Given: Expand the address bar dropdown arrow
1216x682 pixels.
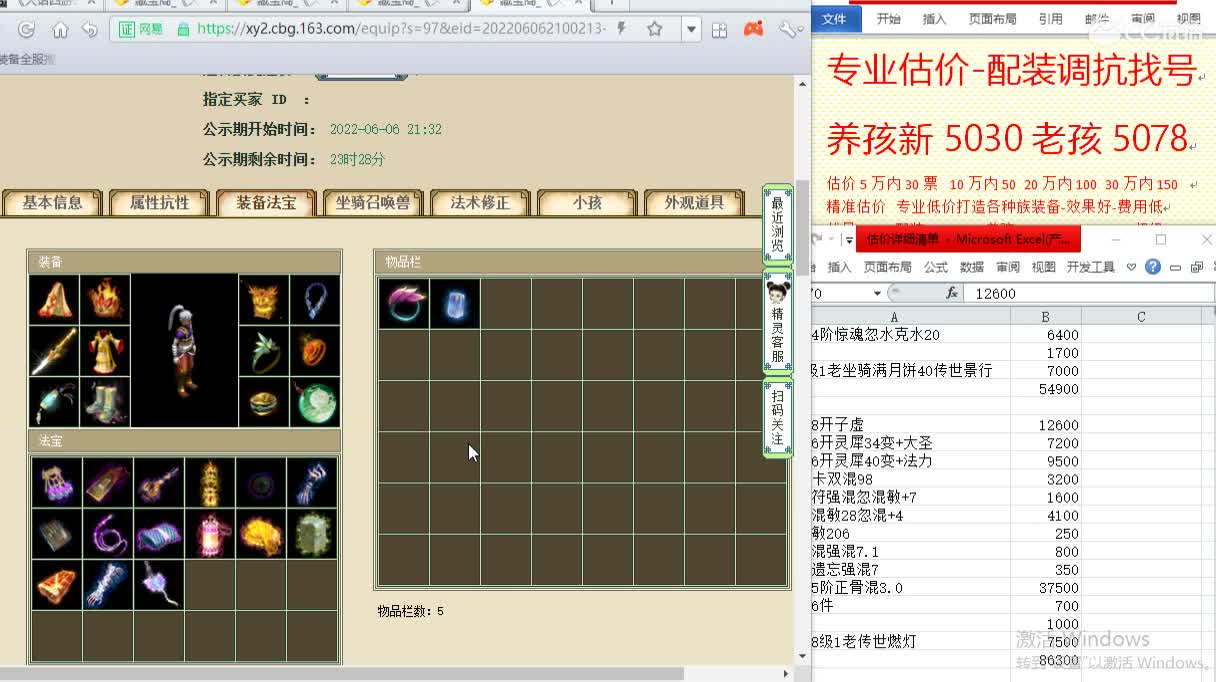Looking at the screenshot, I should [x=691, y=29].
